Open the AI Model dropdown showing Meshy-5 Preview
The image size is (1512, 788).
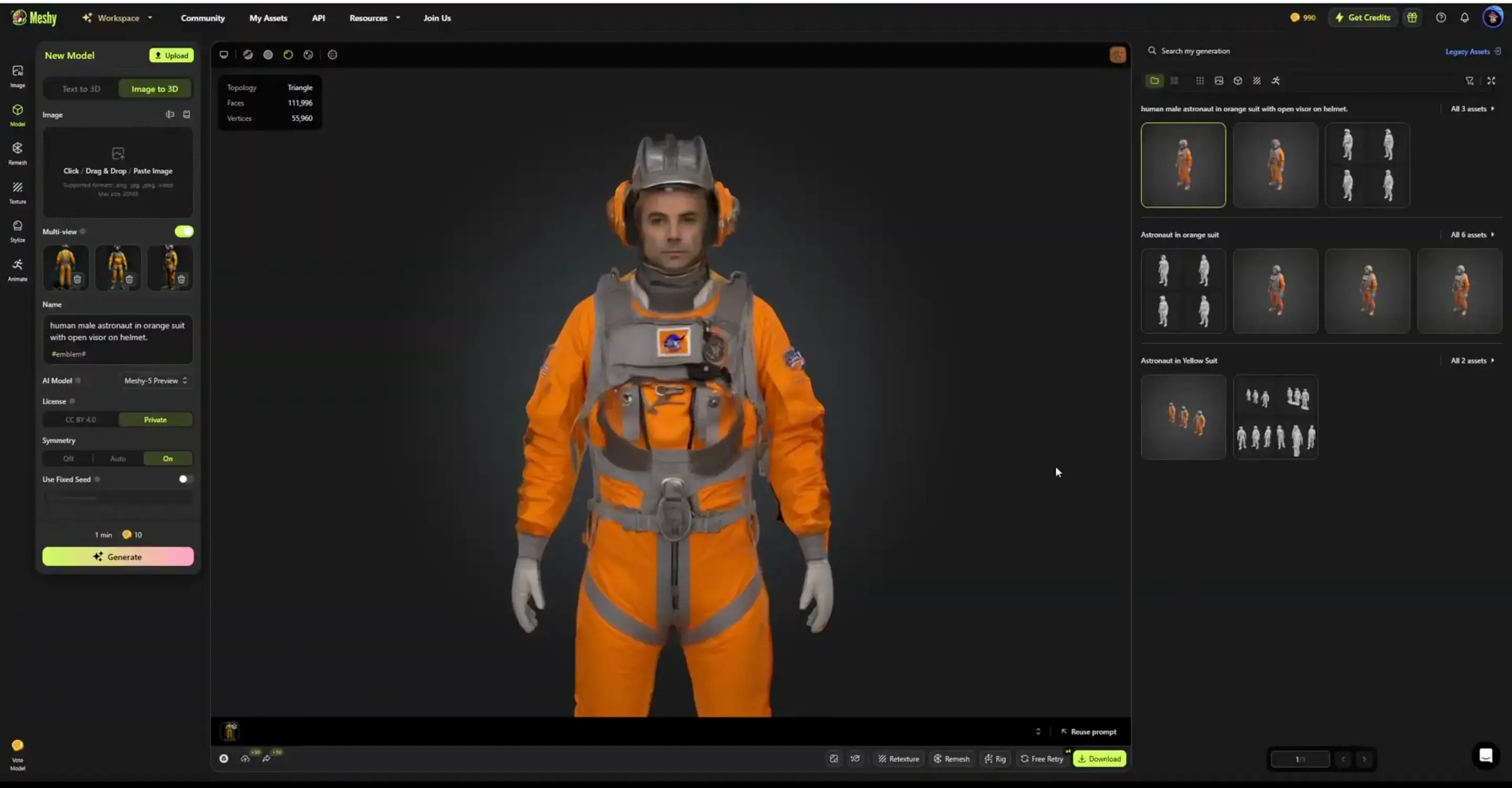click(x=155, y=380)
